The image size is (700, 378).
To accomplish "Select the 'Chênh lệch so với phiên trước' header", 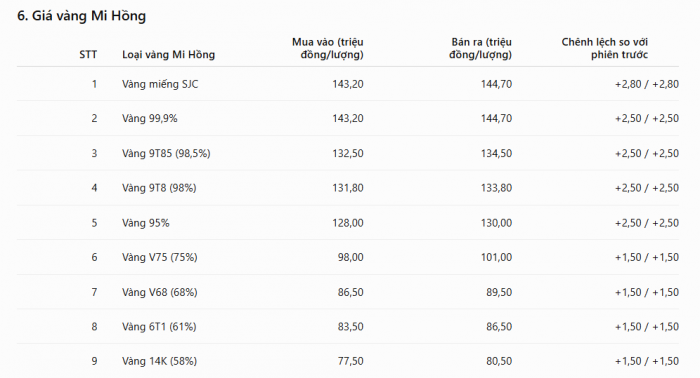I will coord(604,48).
